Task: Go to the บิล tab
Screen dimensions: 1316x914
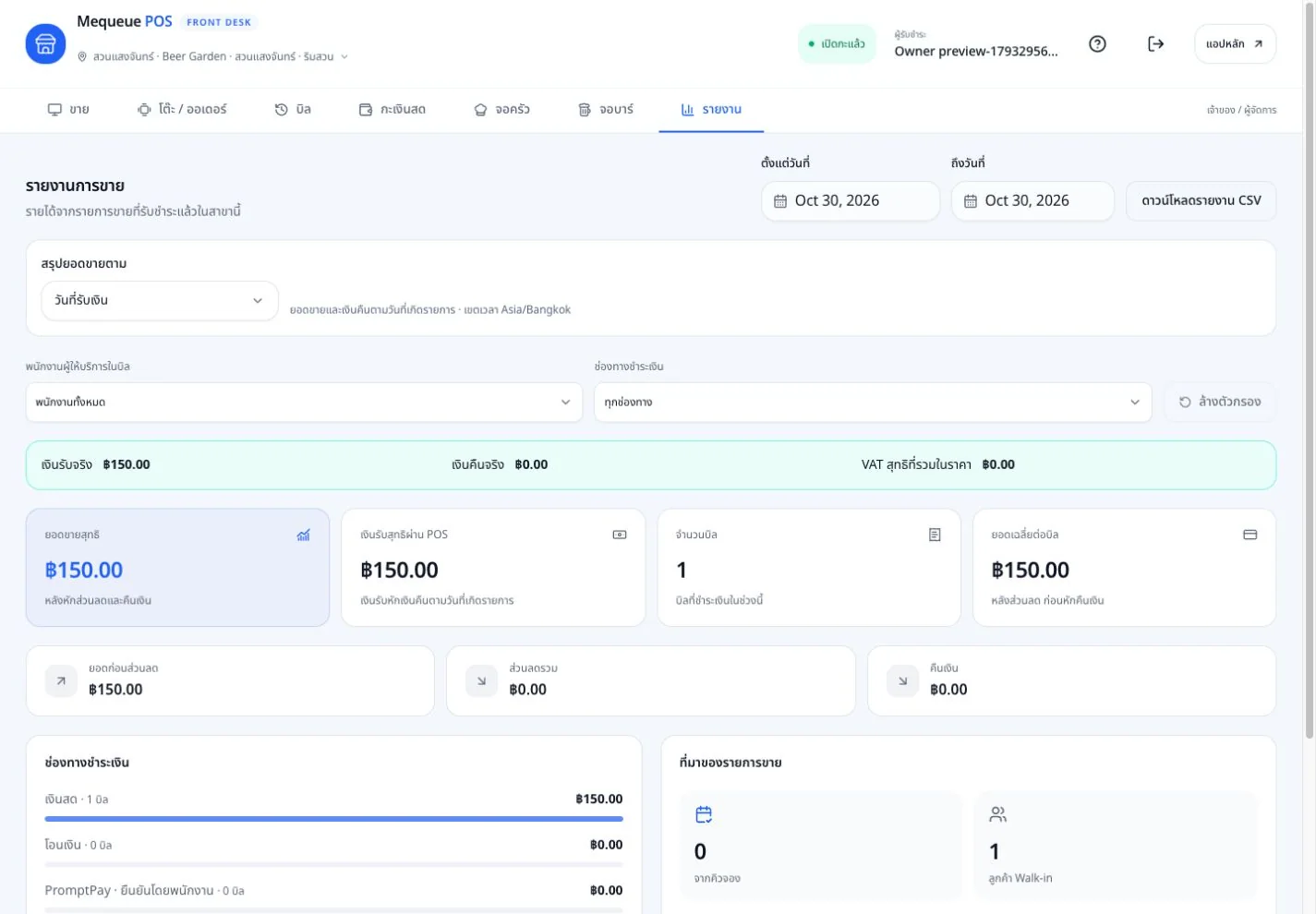Action: click(x=293, y=110)
